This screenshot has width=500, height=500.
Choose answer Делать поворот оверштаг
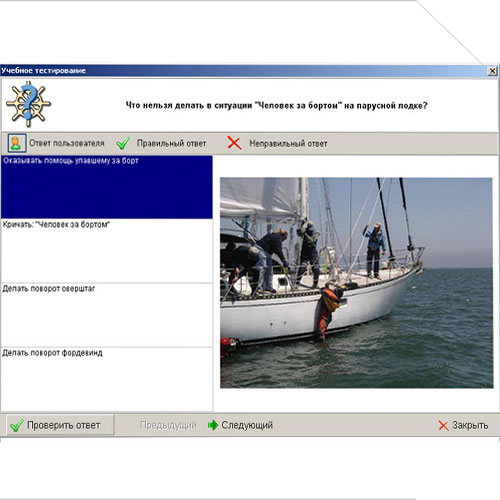point(107,315)
